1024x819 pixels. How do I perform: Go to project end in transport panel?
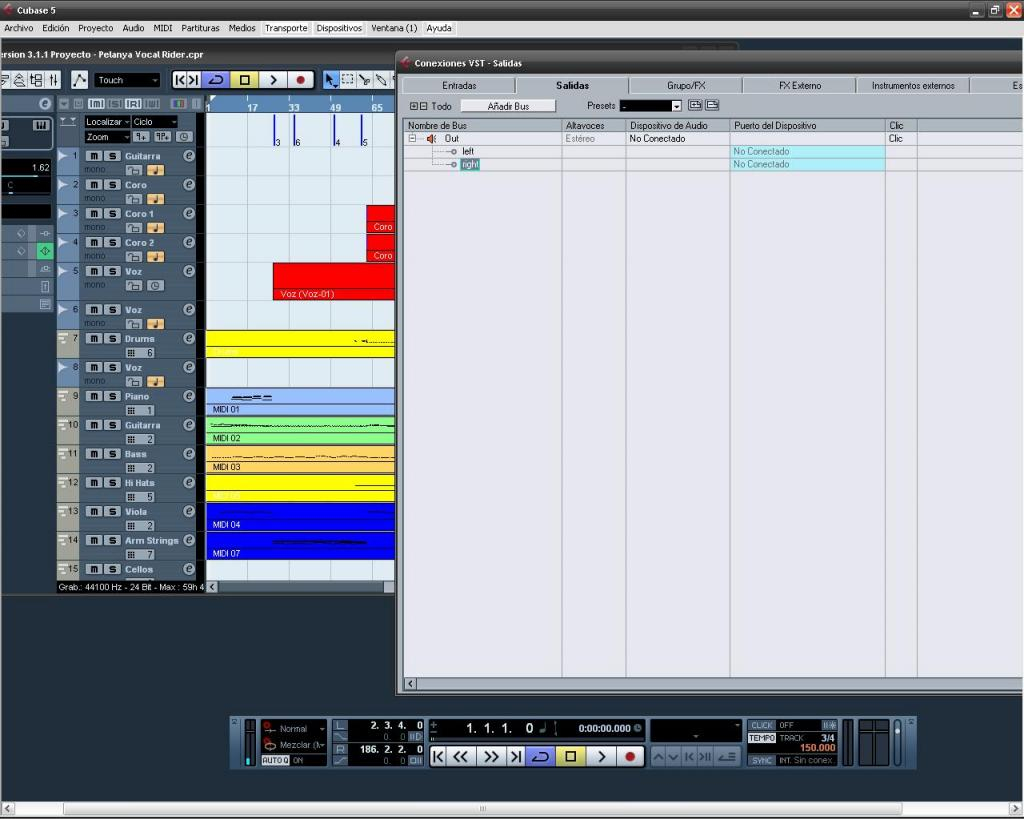pyautogui.click(x=516, y=756)
